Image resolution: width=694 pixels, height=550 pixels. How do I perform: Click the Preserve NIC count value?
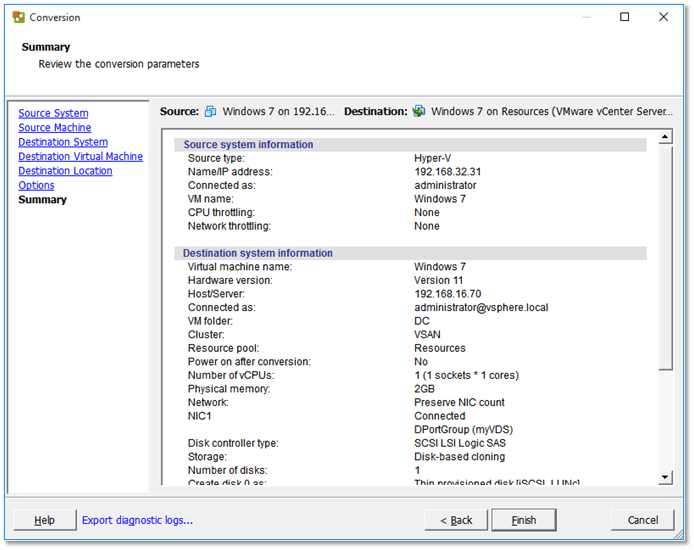click(459, 403)
